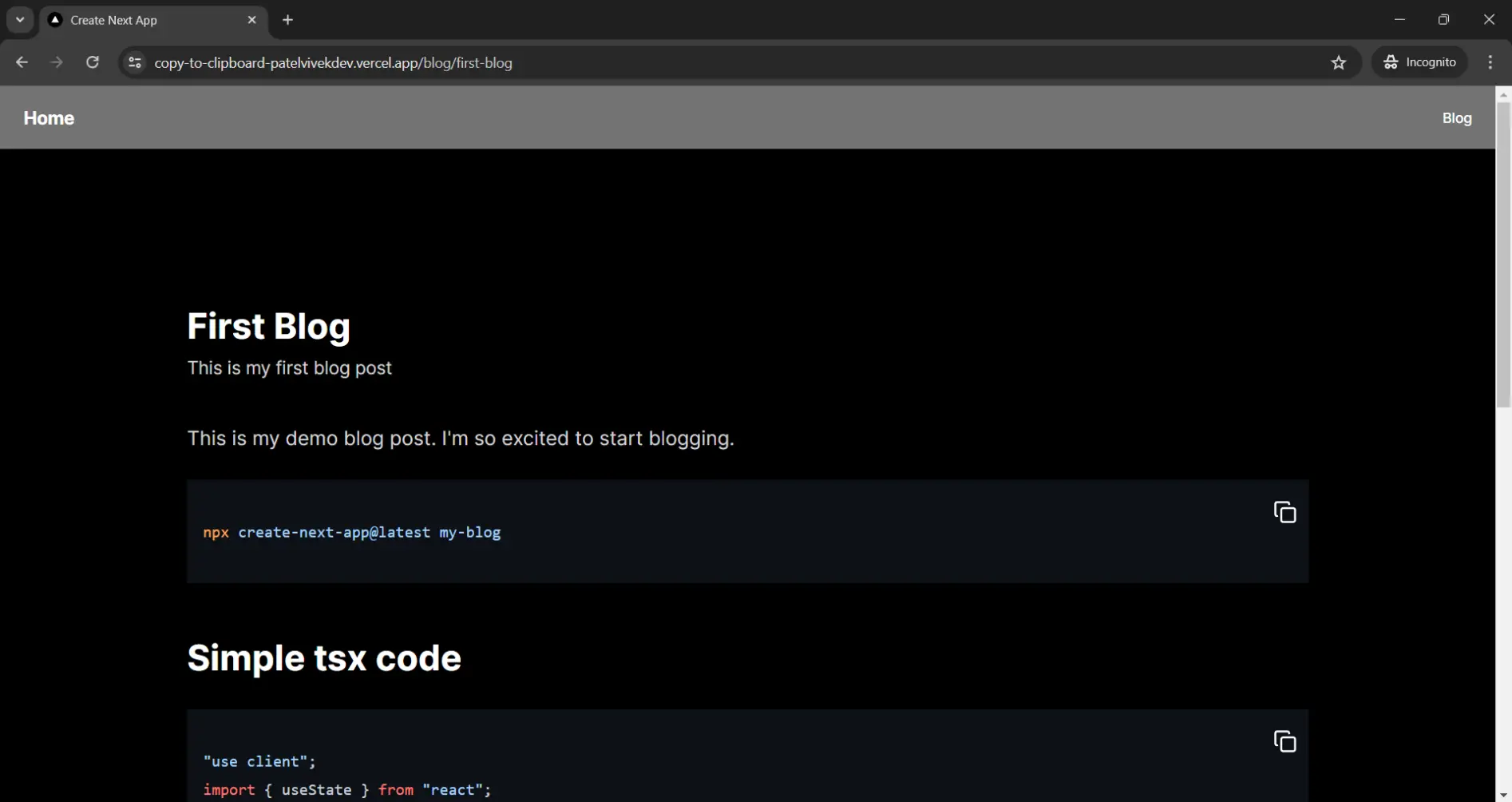Open the Blog link in navbar

point(1457,118)
